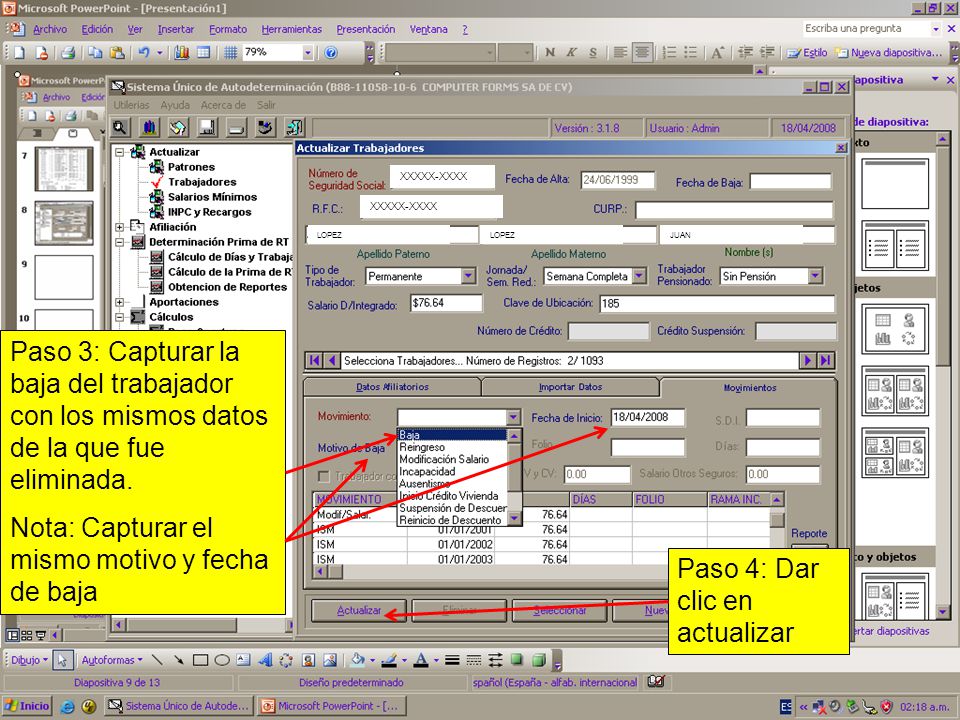This screenshot has width=960, height=720.
Task: Collapse the Determinación Prima de RT node
Action: coord(120,242)
